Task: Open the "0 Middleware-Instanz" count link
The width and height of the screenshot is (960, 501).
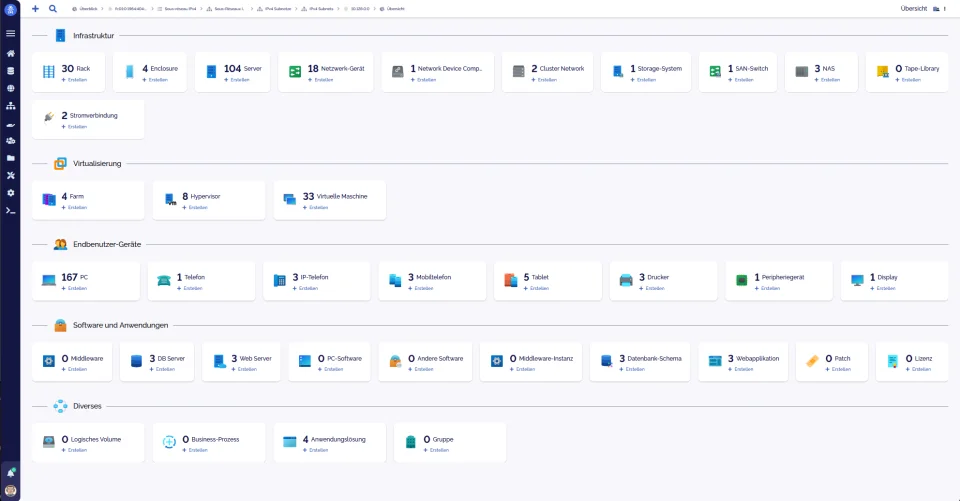Action: [542, 358]
